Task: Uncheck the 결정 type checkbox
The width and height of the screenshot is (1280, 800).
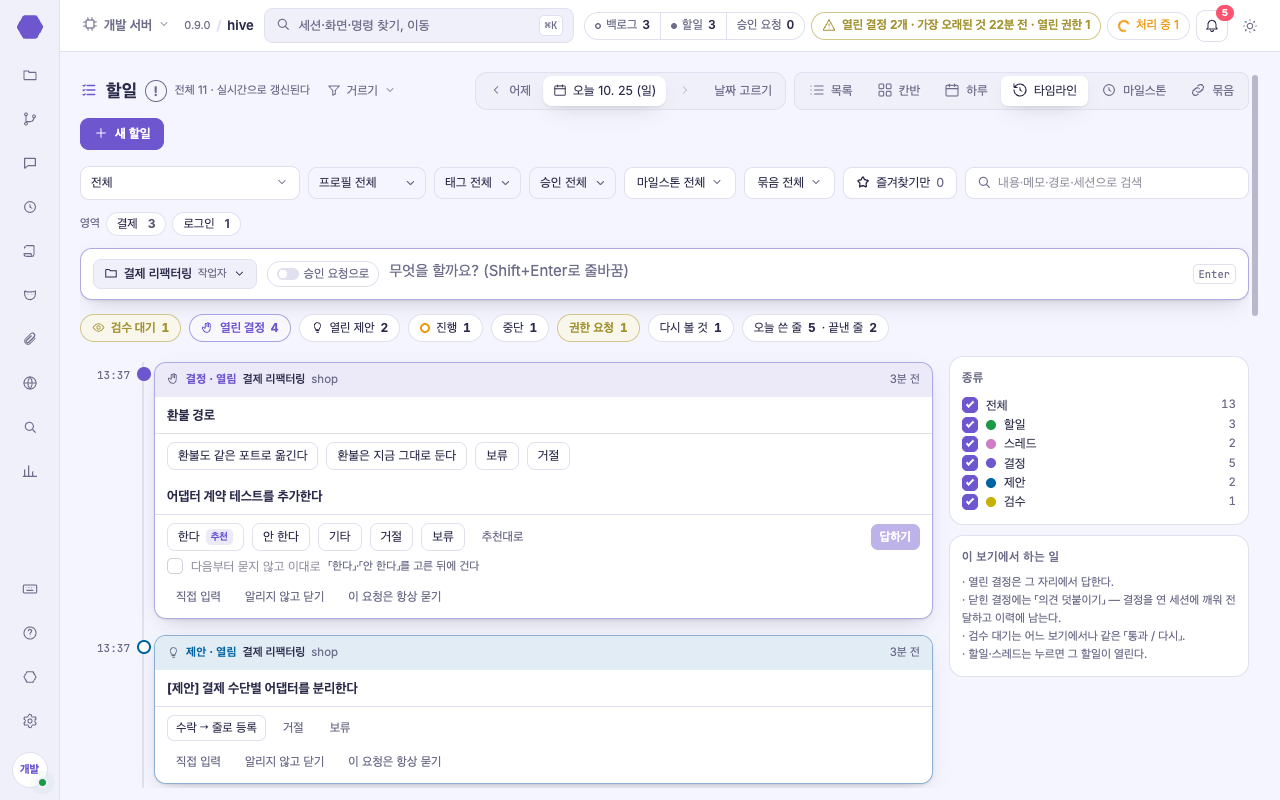Action: [x=970, y=463]
